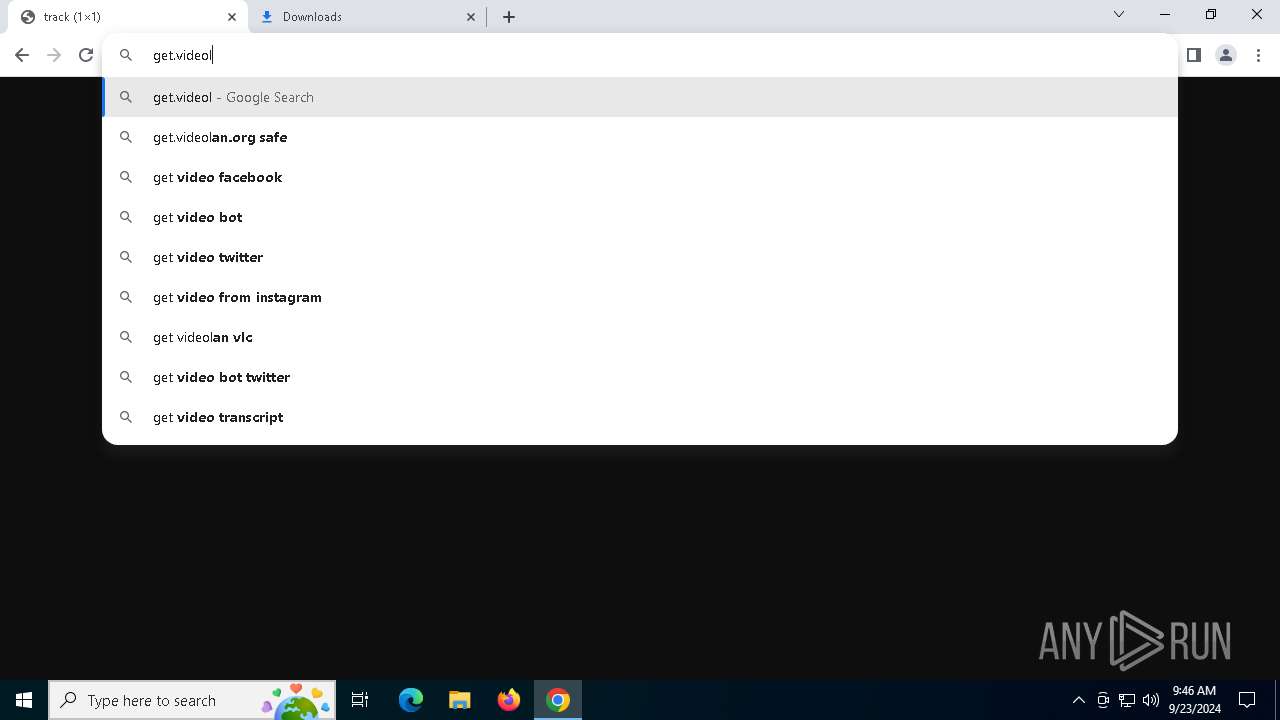Close the Downloads tab
This screenshot has height=720, width=1280.
(x=471, y=17)
